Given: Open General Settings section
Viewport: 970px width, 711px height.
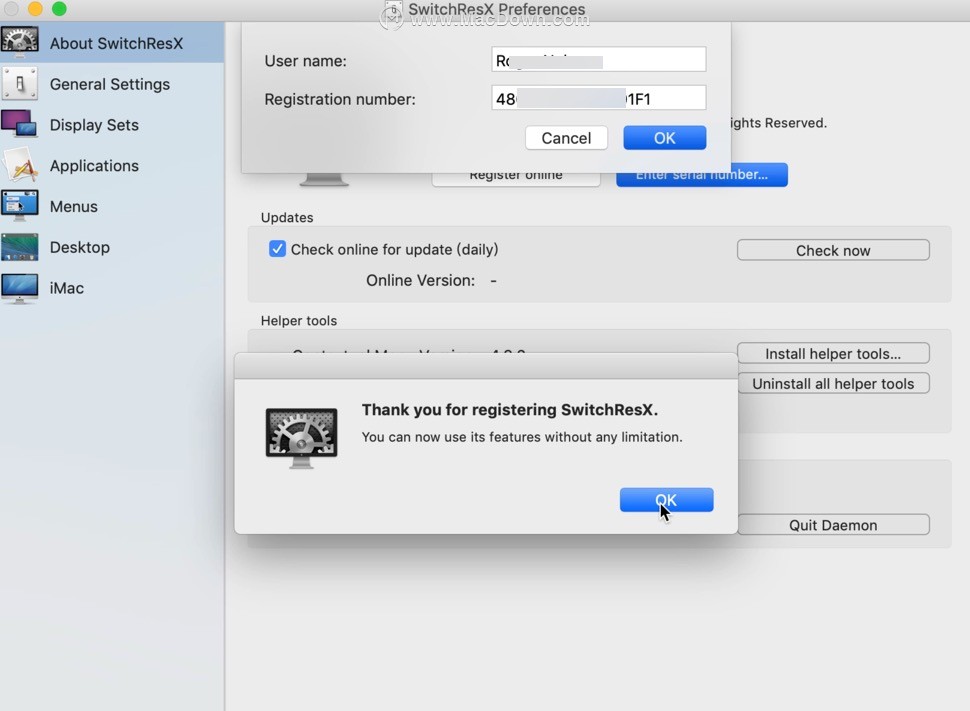Looking at the screenshot, I should tap(112, 84).
